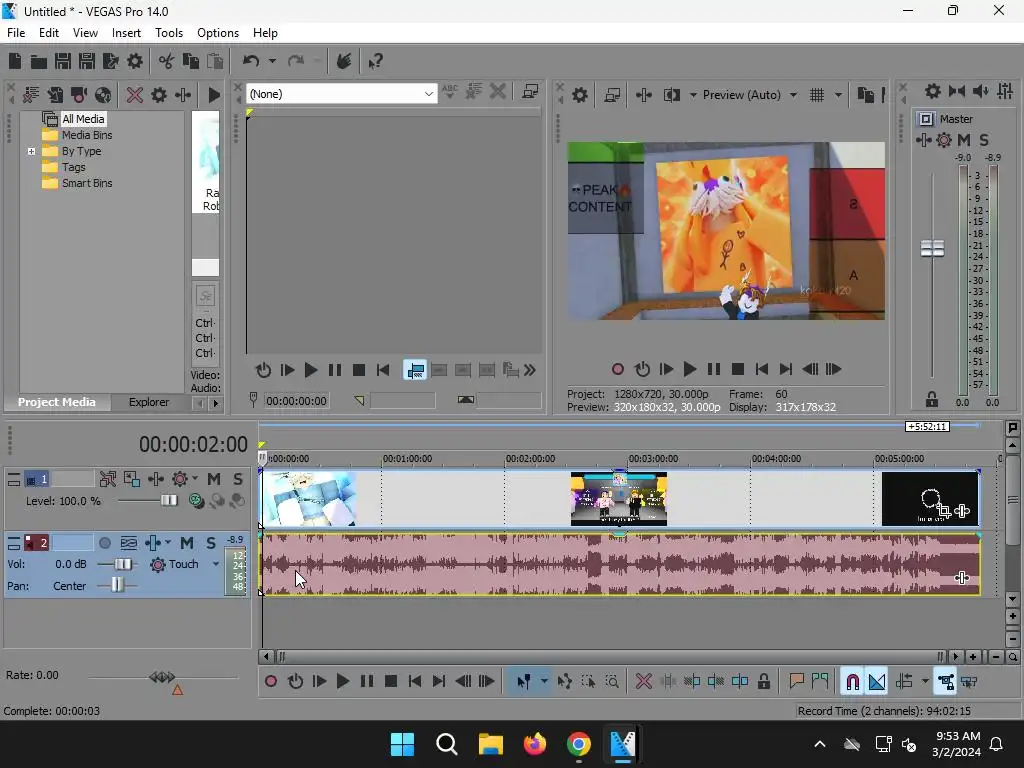This screenshot has width=1024, height=768.
Task: Open overlays grid icon in preview
Action: point(817,95)
